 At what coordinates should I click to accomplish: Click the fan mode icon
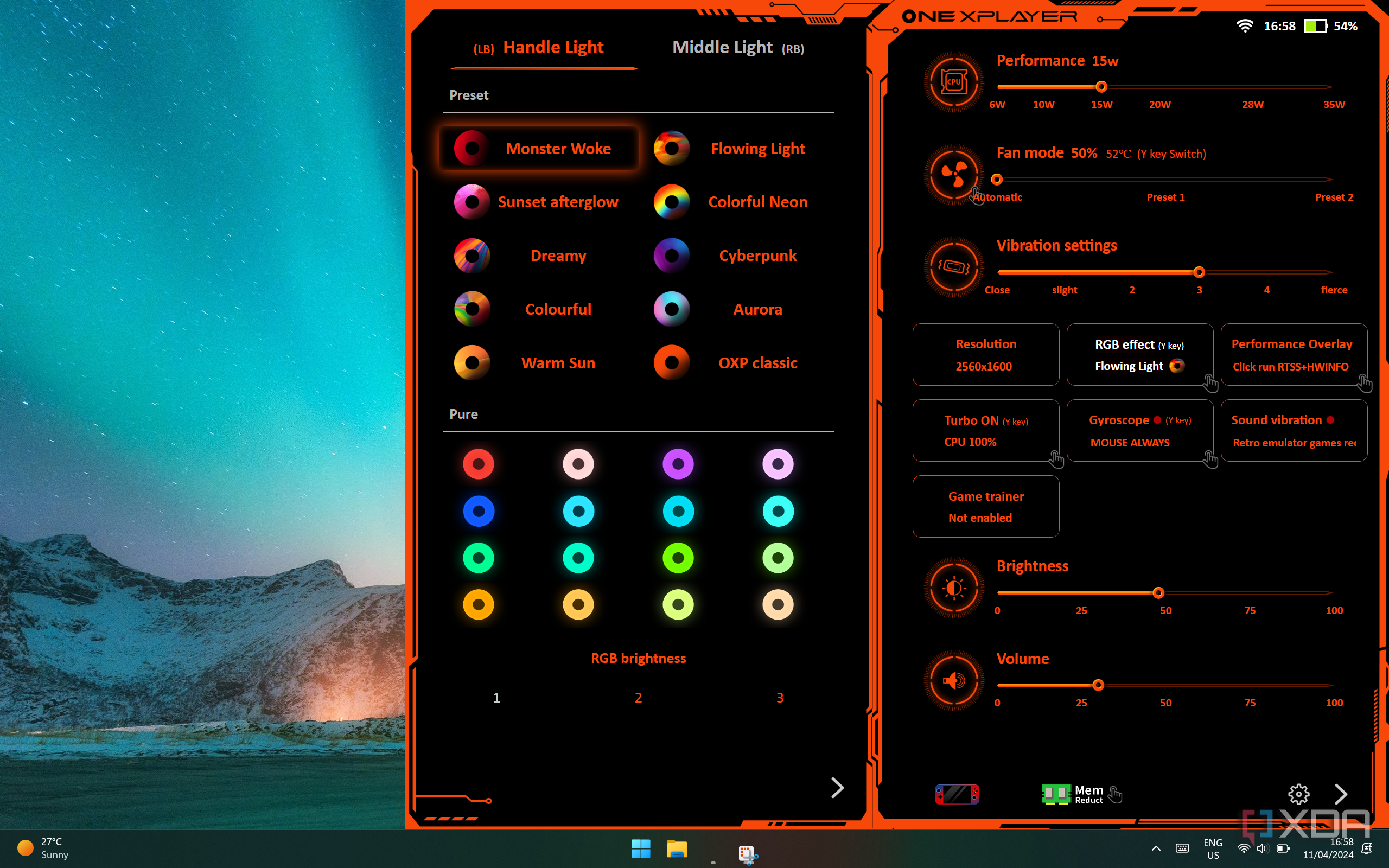click(953, 174)
